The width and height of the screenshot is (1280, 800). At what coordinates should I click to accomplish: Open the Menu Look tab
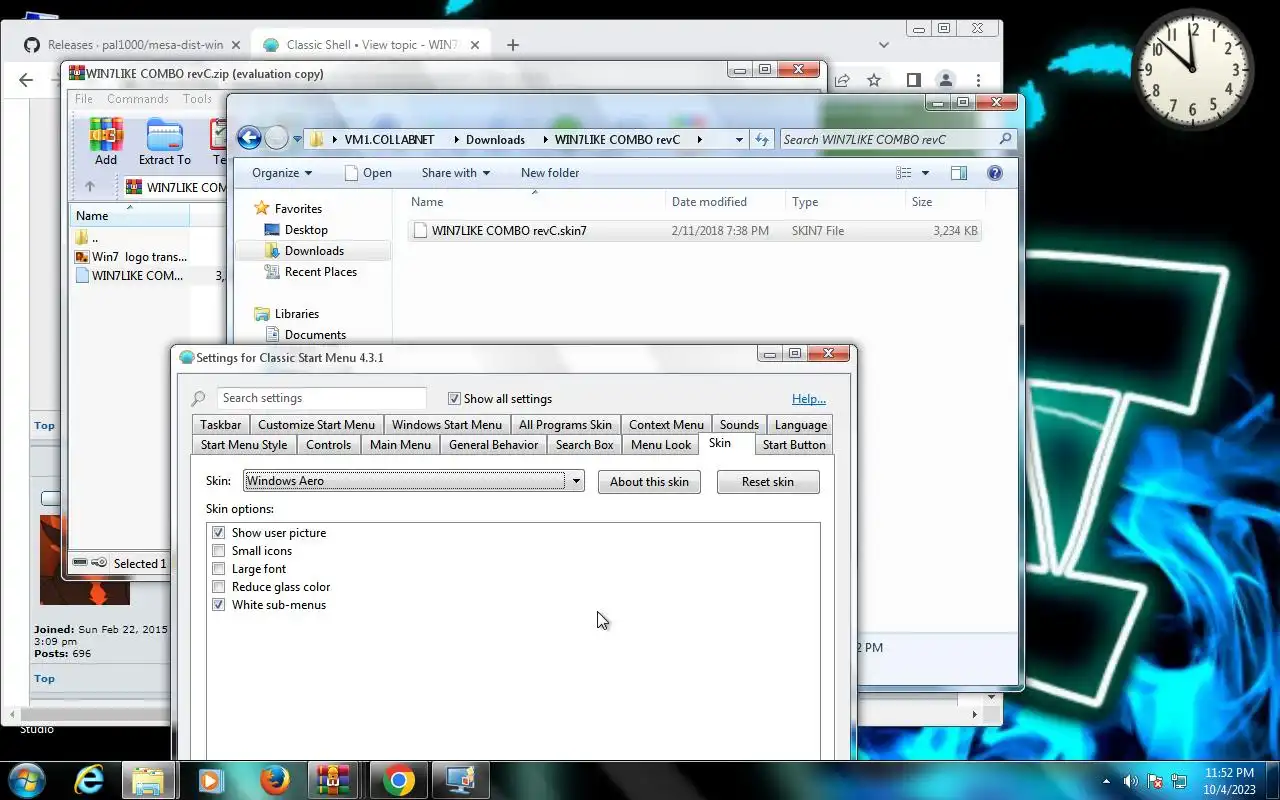tap(661, 445)
